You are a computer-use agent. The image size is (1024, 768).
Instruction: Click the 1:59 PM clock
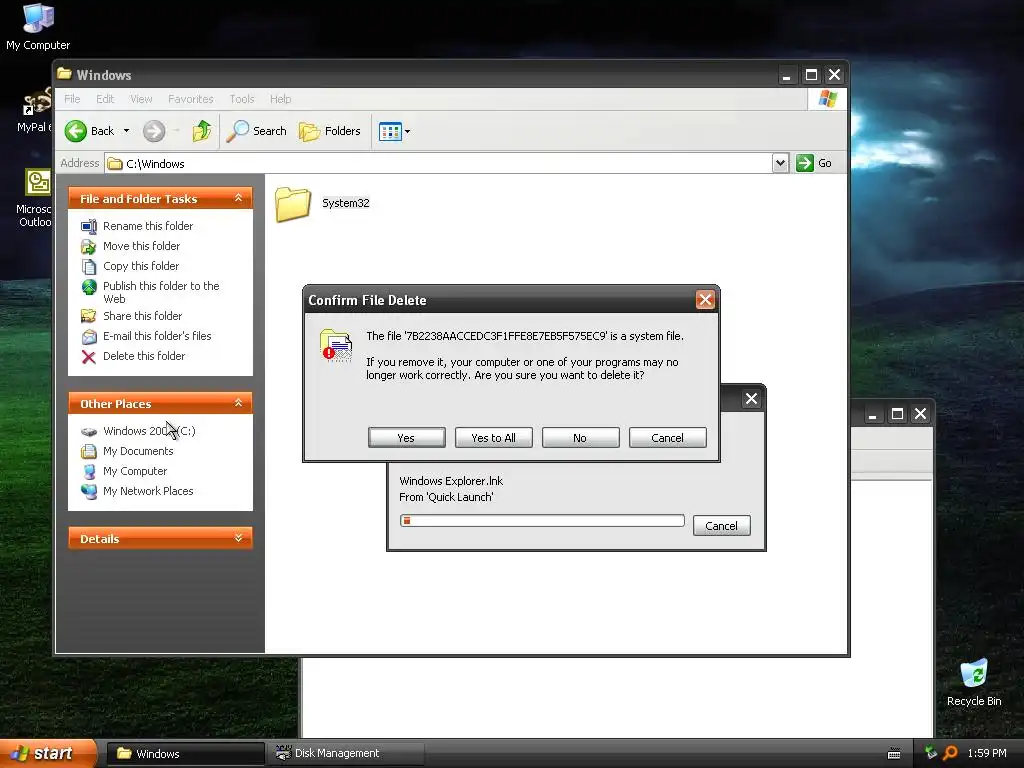pos(987,753)
